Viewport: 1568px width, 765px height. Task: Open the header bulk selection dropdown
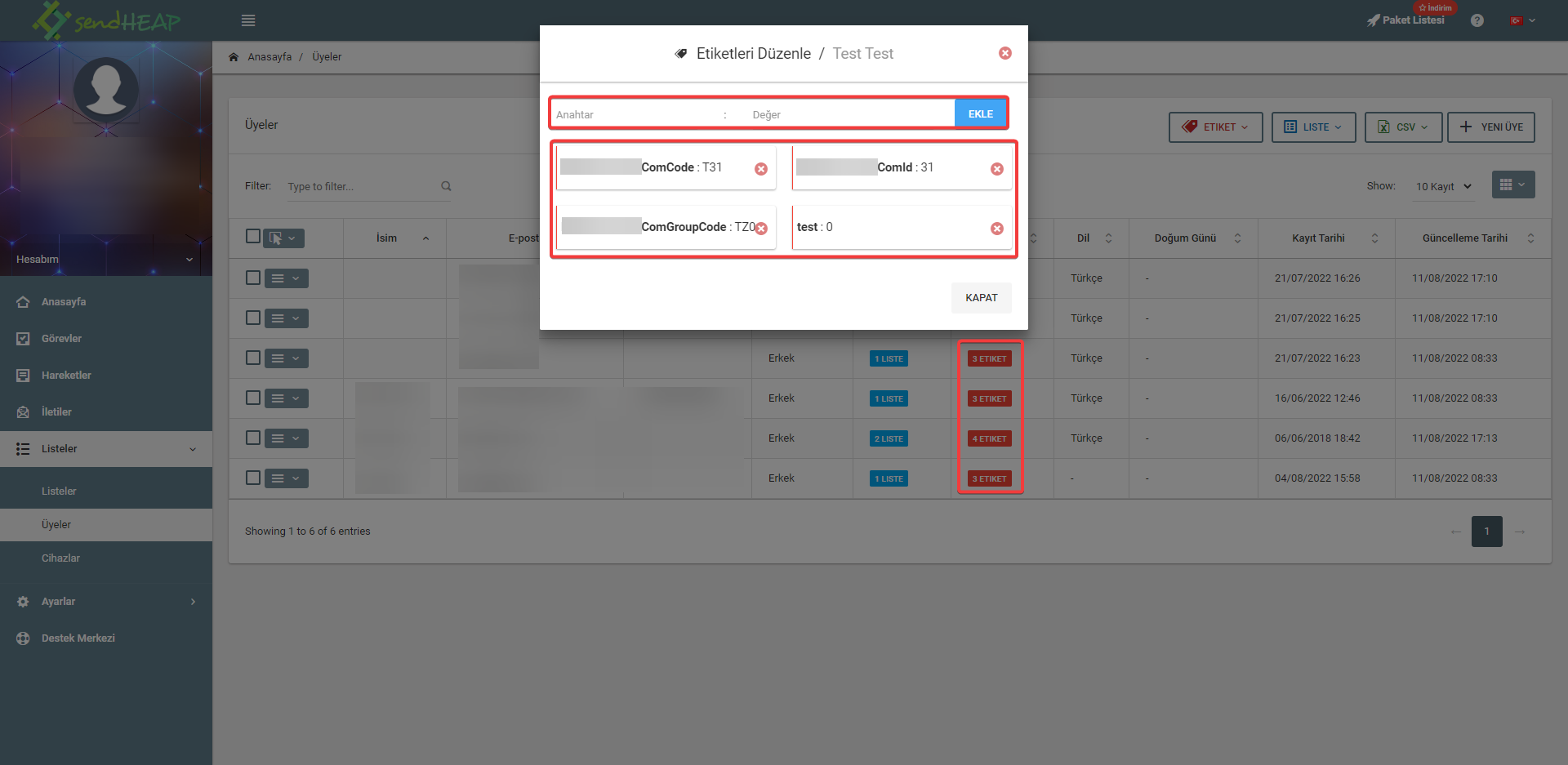click(284, 238)
